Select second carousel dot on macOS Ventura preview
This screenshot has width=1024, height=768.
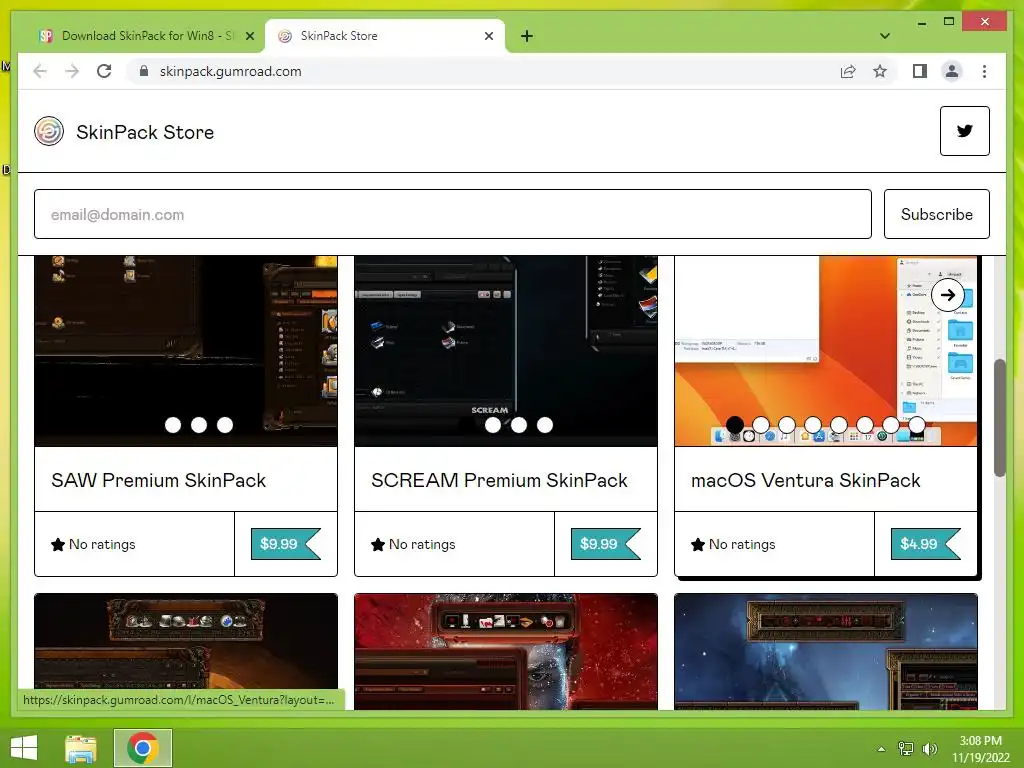tap(761, 425)
